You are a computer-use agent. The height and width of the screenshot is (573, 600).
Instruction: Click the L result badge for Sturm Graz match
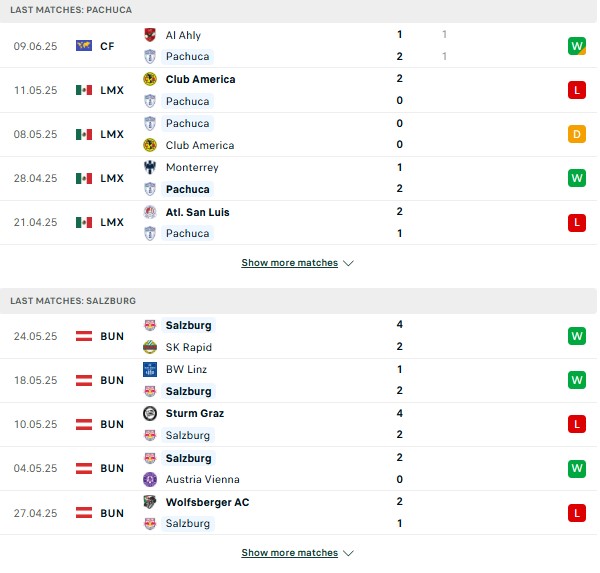577,424
